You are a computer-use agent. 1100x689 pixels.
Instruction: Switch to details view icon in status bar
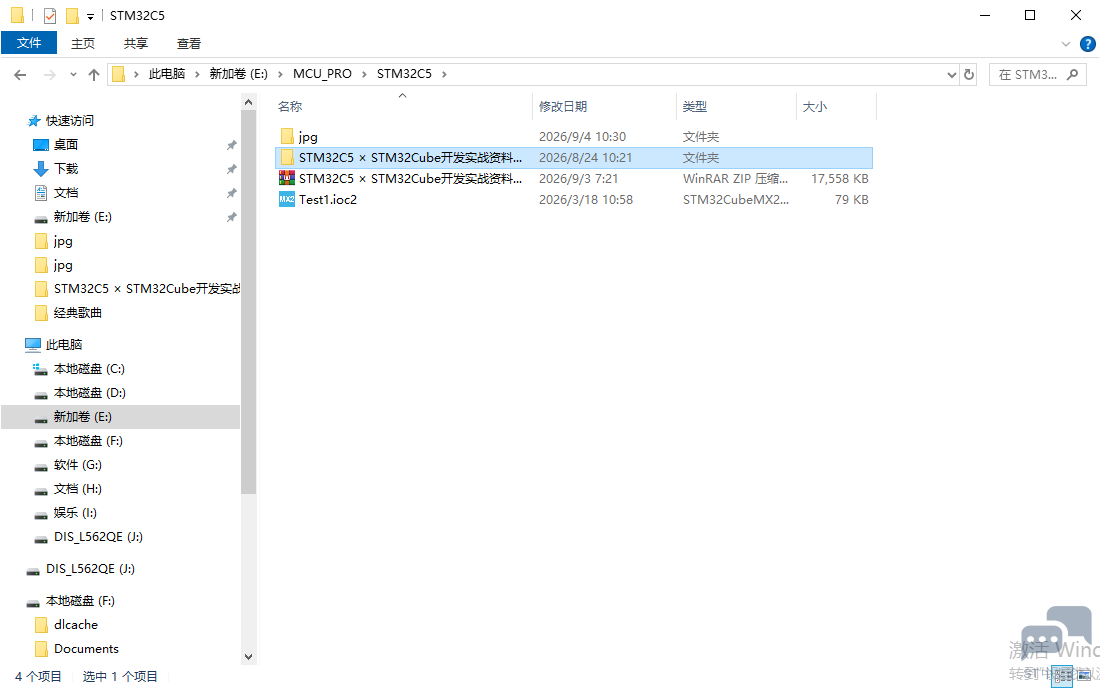point(1062,676)
